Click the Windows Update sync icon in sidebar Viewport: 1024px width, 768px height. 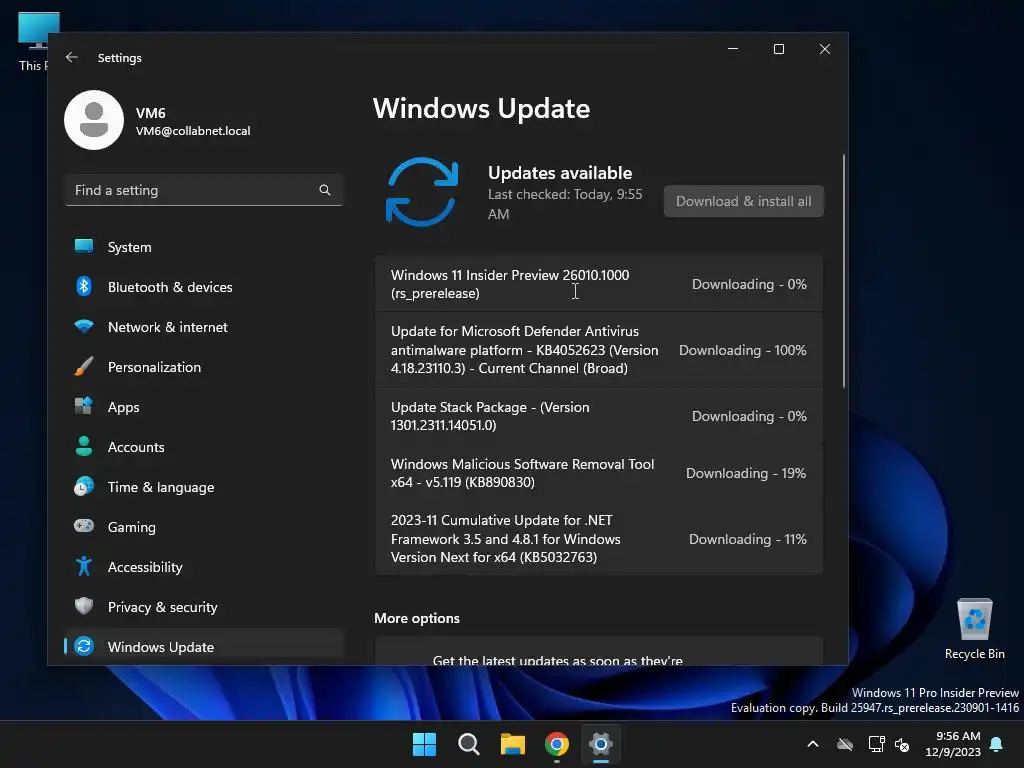(x=84, y=646)
